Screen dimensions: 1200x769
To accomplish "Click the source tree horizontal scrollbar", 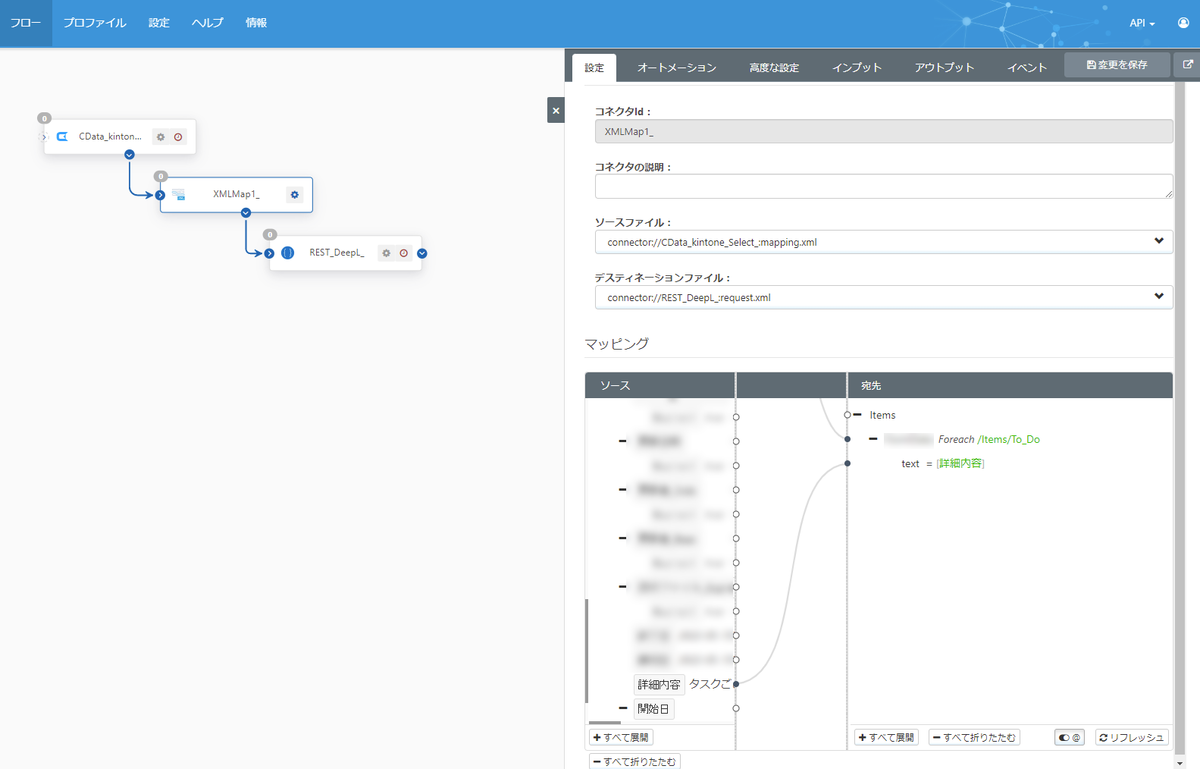I will 604,722.
